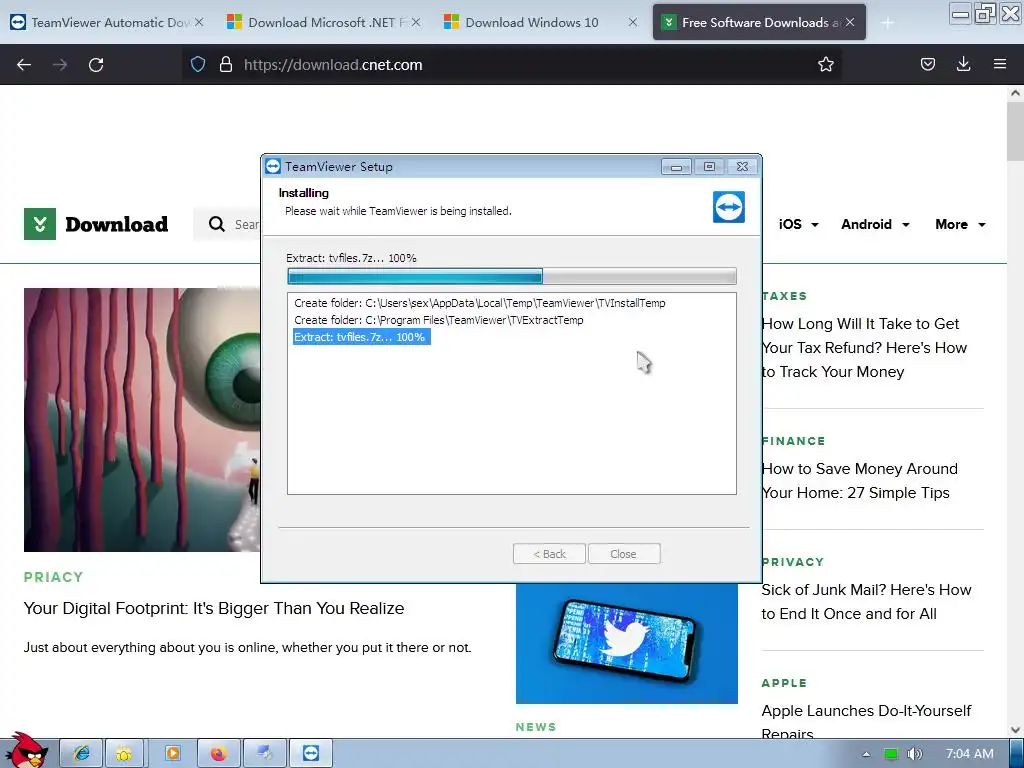Go back using the browser back arrow
The image size is (1024, 768).
24,65
